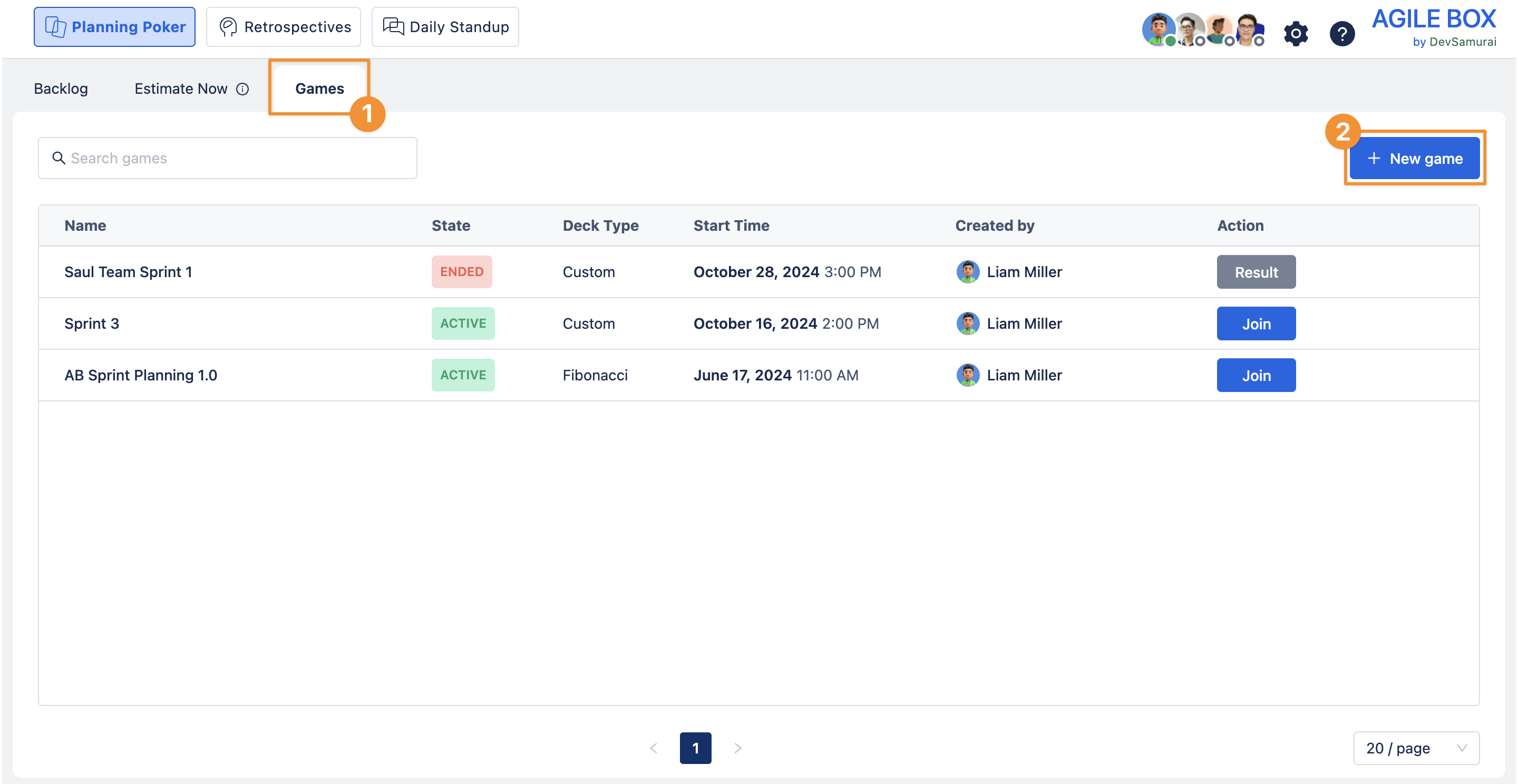Click the Estimate Now info icon
1518x784 pixels.
pyautogui.click(x=242, y=89)
